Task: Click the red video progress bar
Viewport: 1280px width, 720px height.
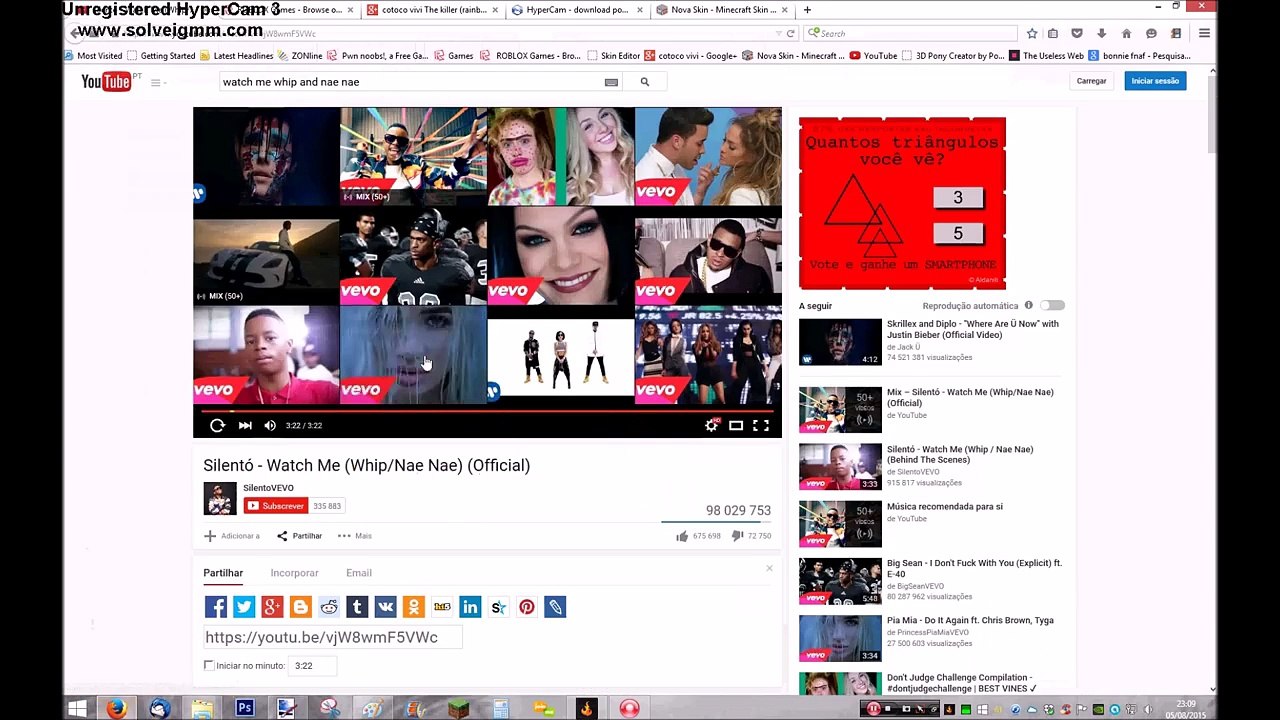Action: 487,410
